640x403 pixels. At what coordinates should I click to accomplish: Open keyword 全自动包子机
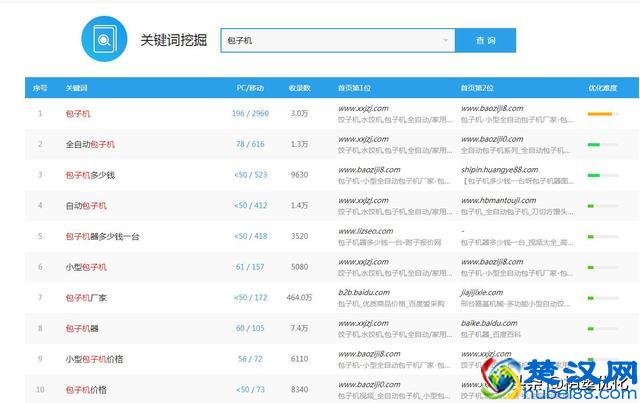pyautogui.click(x=90, y=144)
